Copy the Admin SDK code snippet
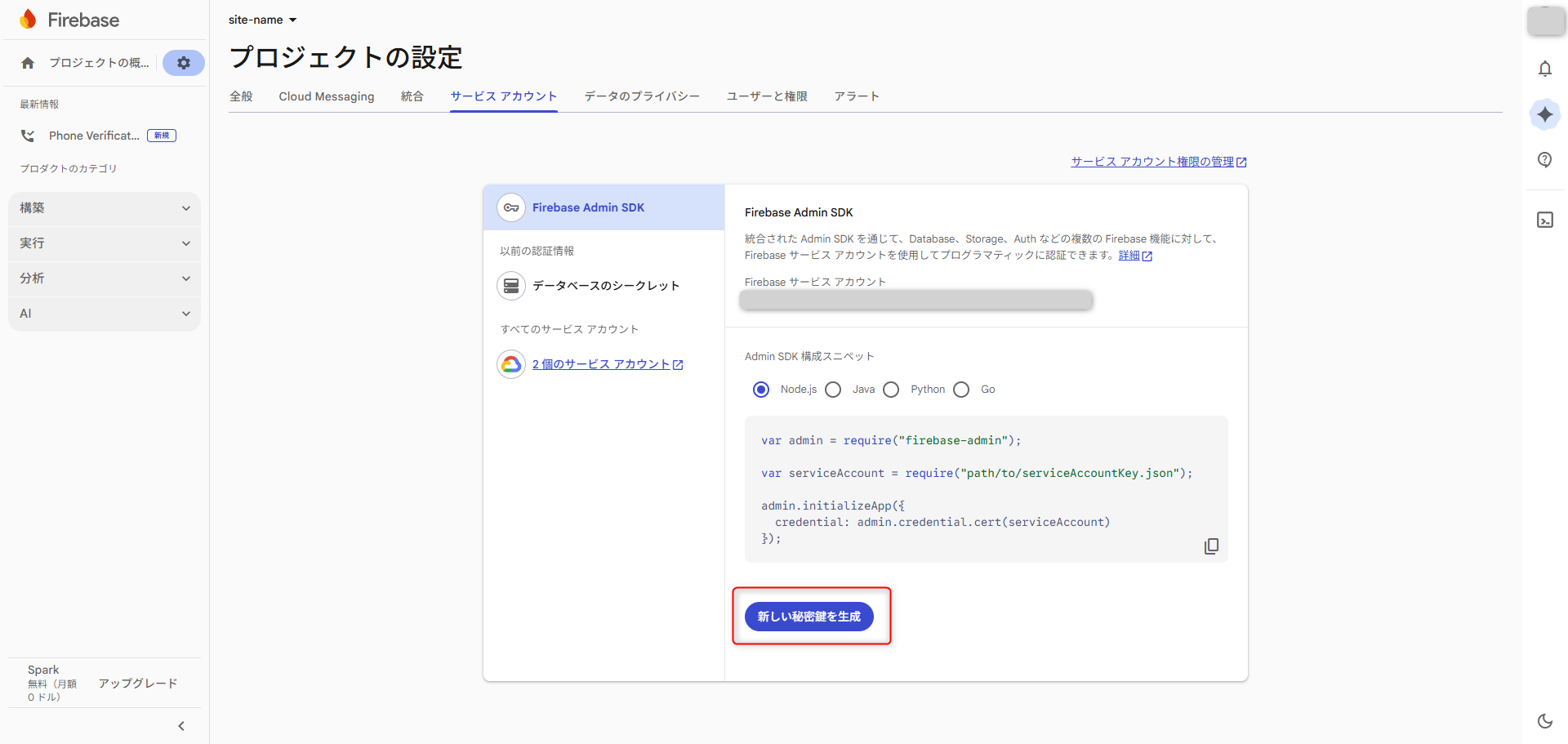Image resolution: width=1568 pixels, height=744 pixels. click(x=1211, y=546)
